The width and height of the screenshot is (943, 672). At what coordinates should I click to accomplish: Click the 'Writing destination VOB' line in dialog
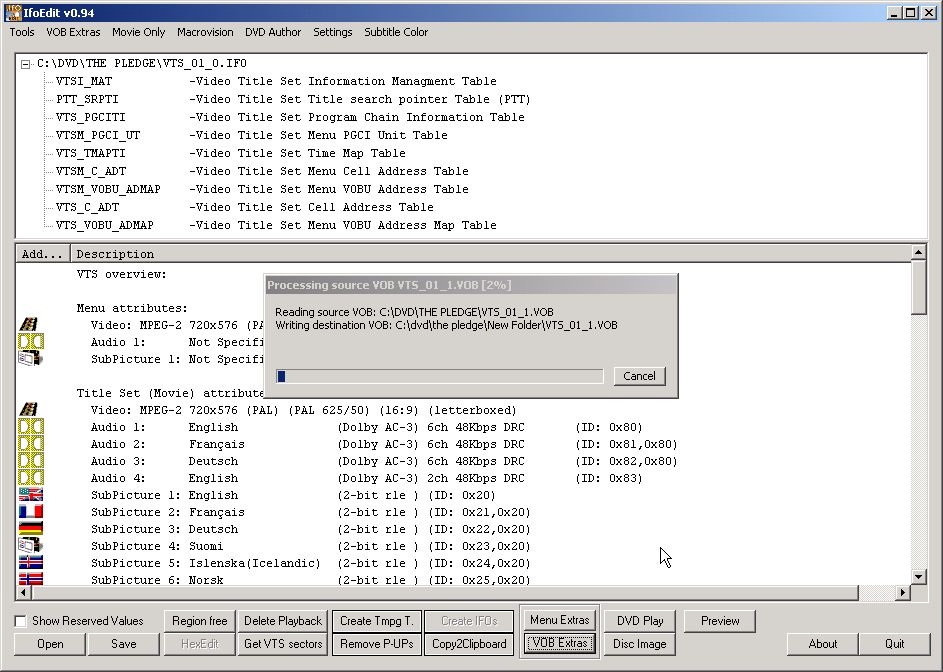(x=446, y=325)
